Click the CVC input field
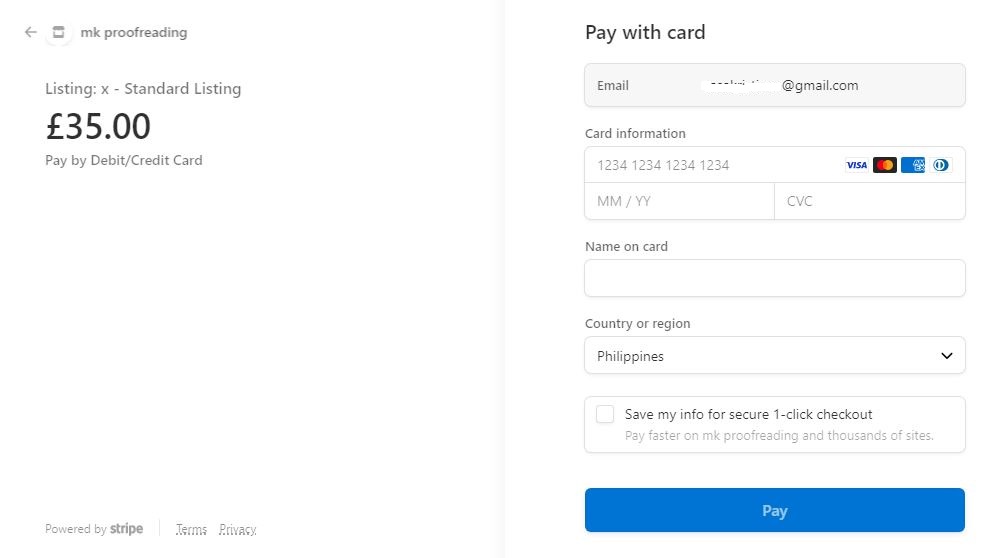This screenshot has height=558, width=995. (869, 201)
